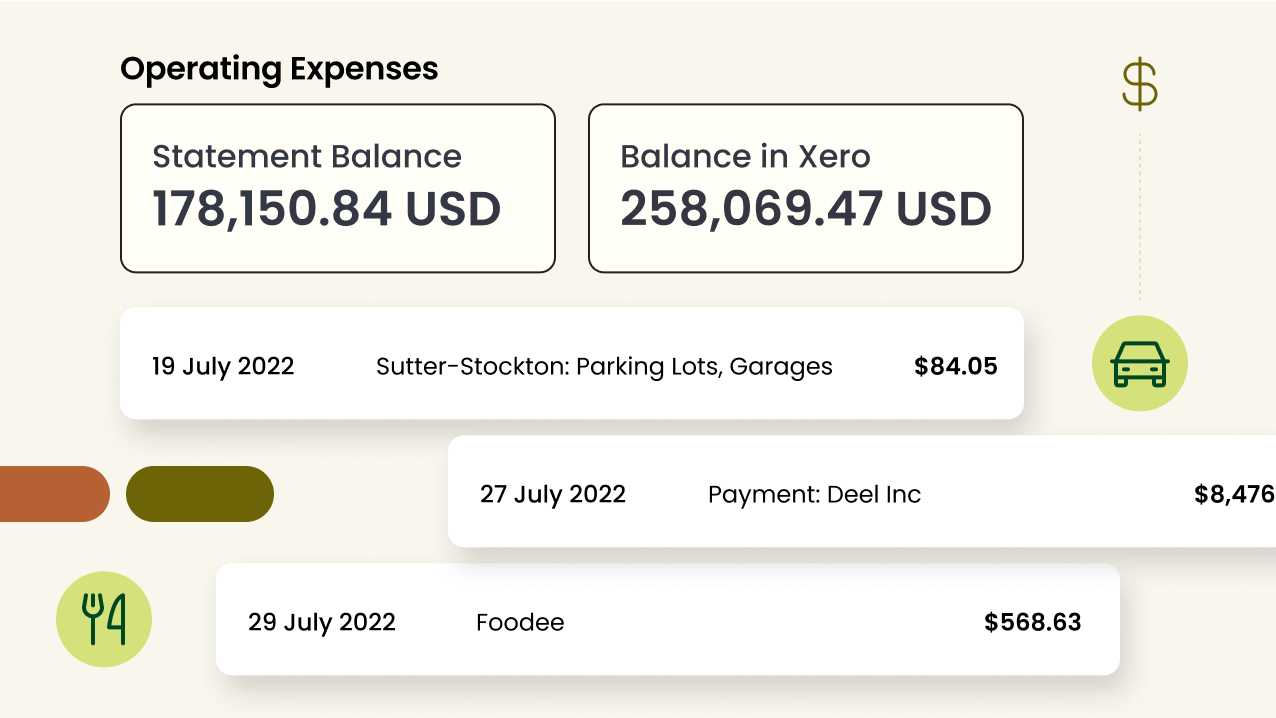Click the 178,150.84 USD figure

click(x=327, y=209)
